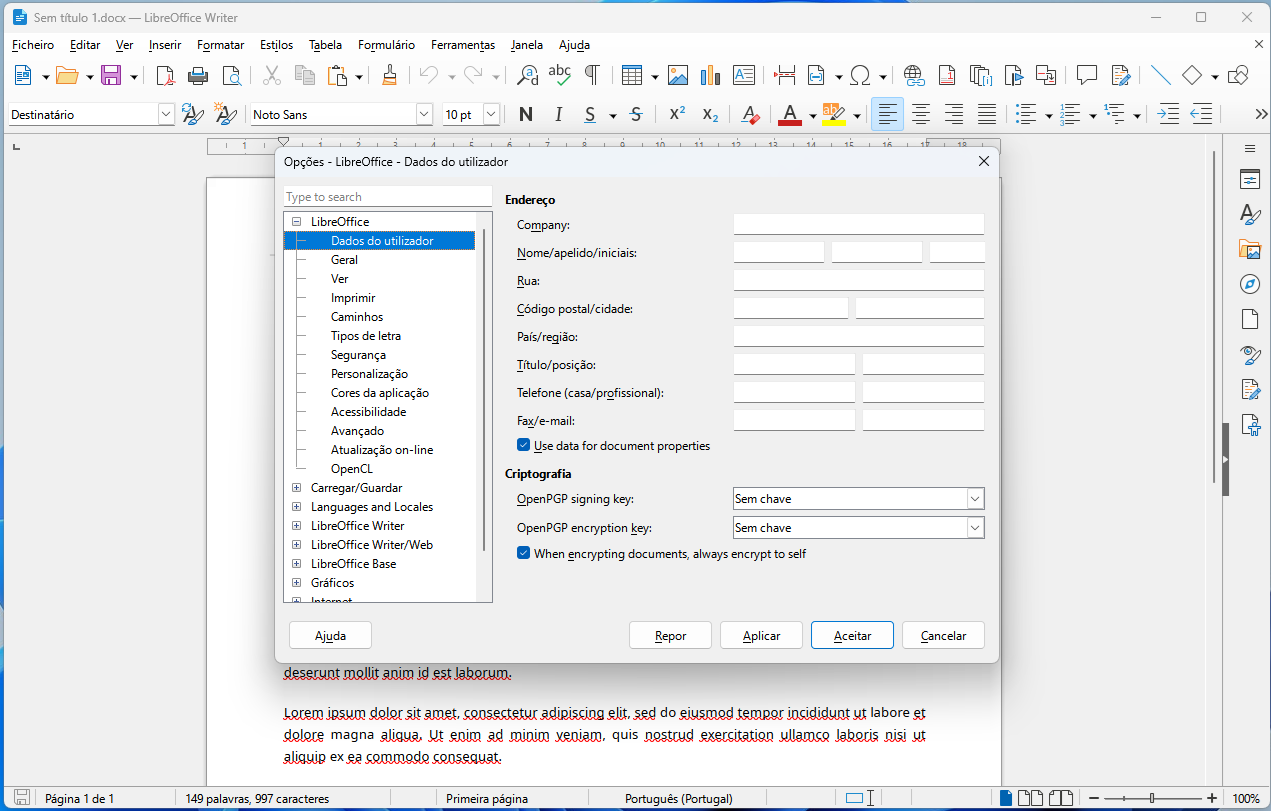
Task: Click the Type to search field
Action: 388,197
